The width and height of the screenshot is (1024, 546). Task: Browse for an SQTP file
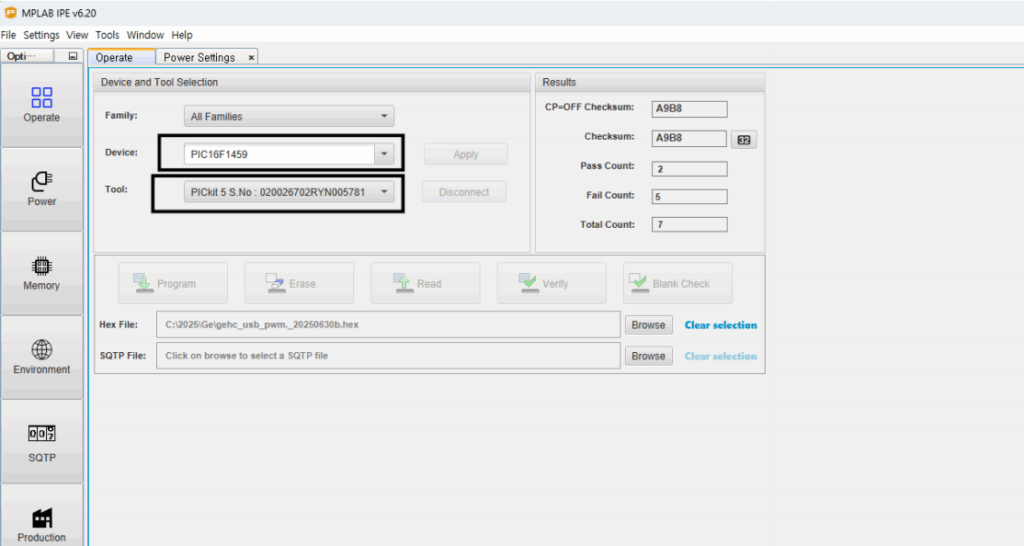(648, 356)
